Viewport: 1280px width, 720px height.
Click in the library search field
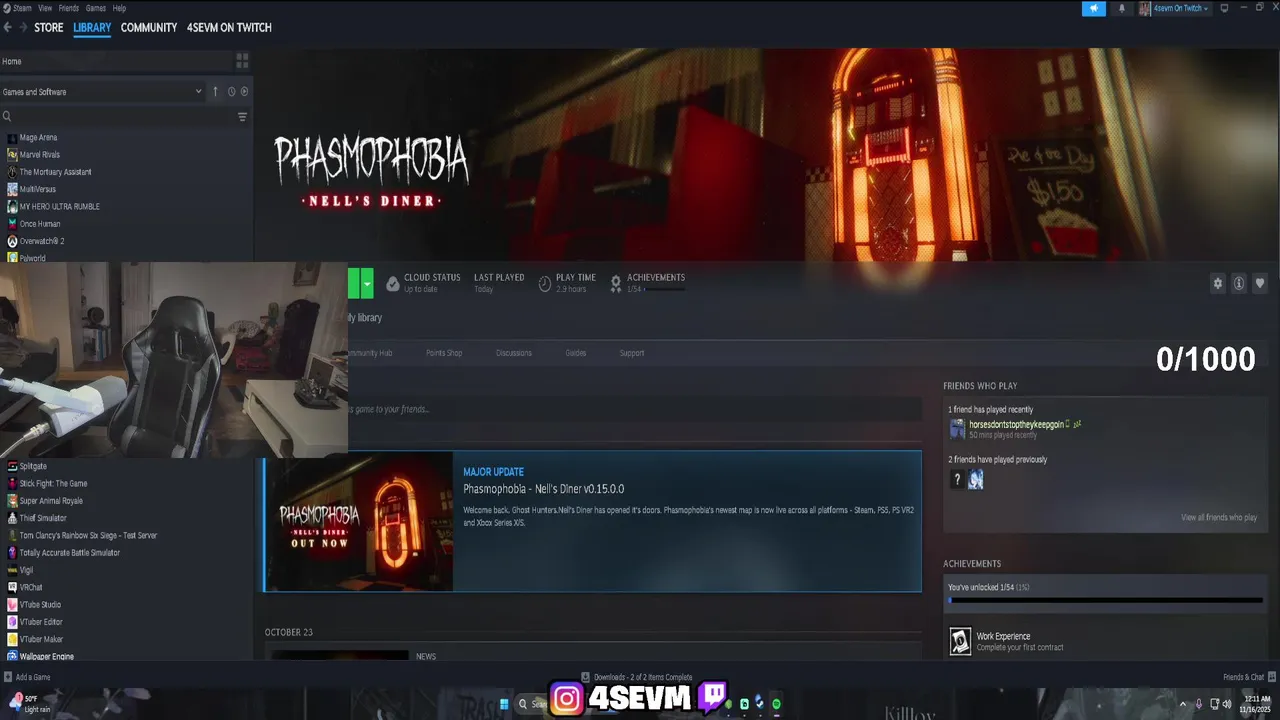click(x=123, y=117)
